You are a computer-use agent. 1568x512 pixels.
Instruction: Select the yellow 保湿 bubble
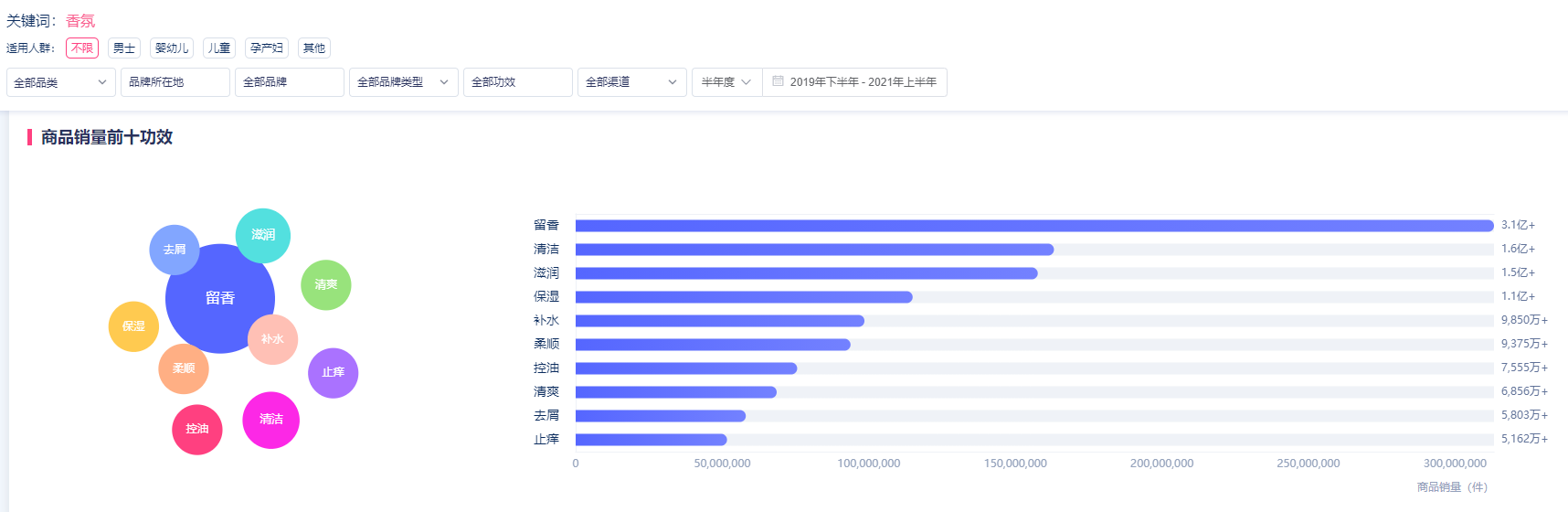[x=133, y=326]
